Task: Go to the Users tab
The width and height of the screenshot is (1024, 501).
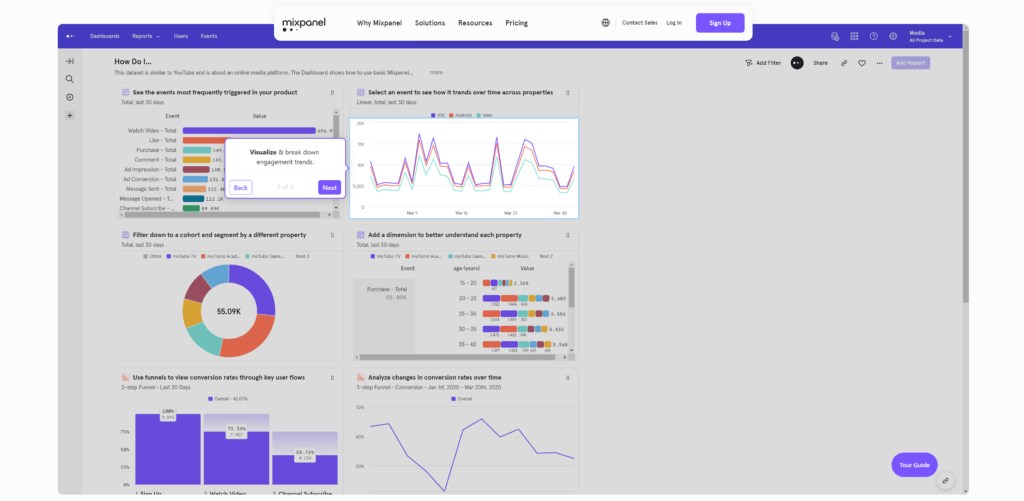Action: (181, 37)
